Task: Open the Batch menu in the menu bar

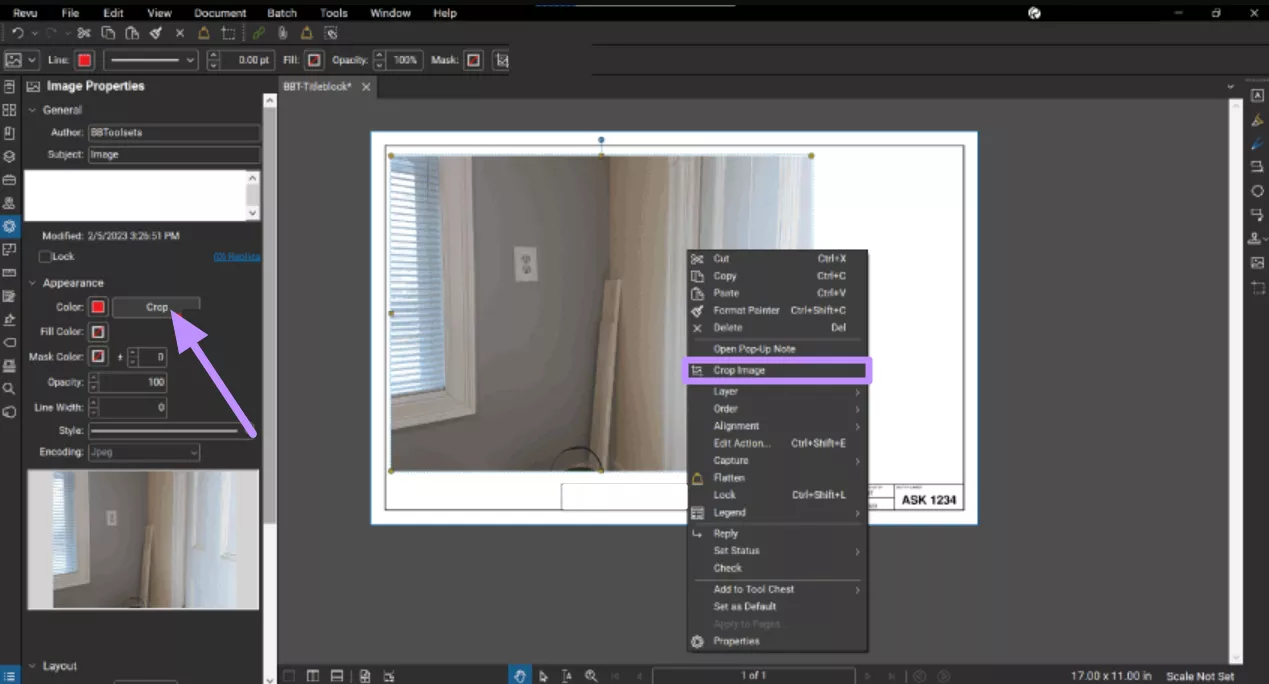Action: (281, 12)
